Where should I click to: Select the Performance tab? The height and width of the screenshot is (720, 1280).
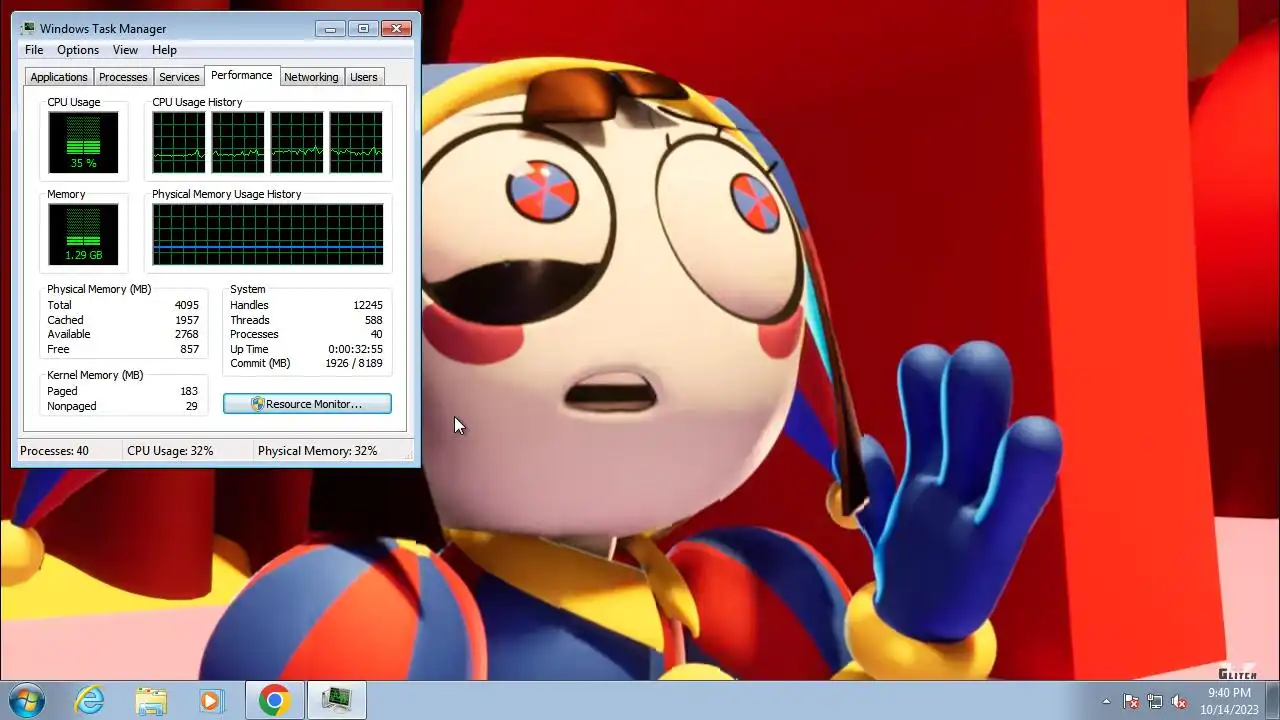241,75
